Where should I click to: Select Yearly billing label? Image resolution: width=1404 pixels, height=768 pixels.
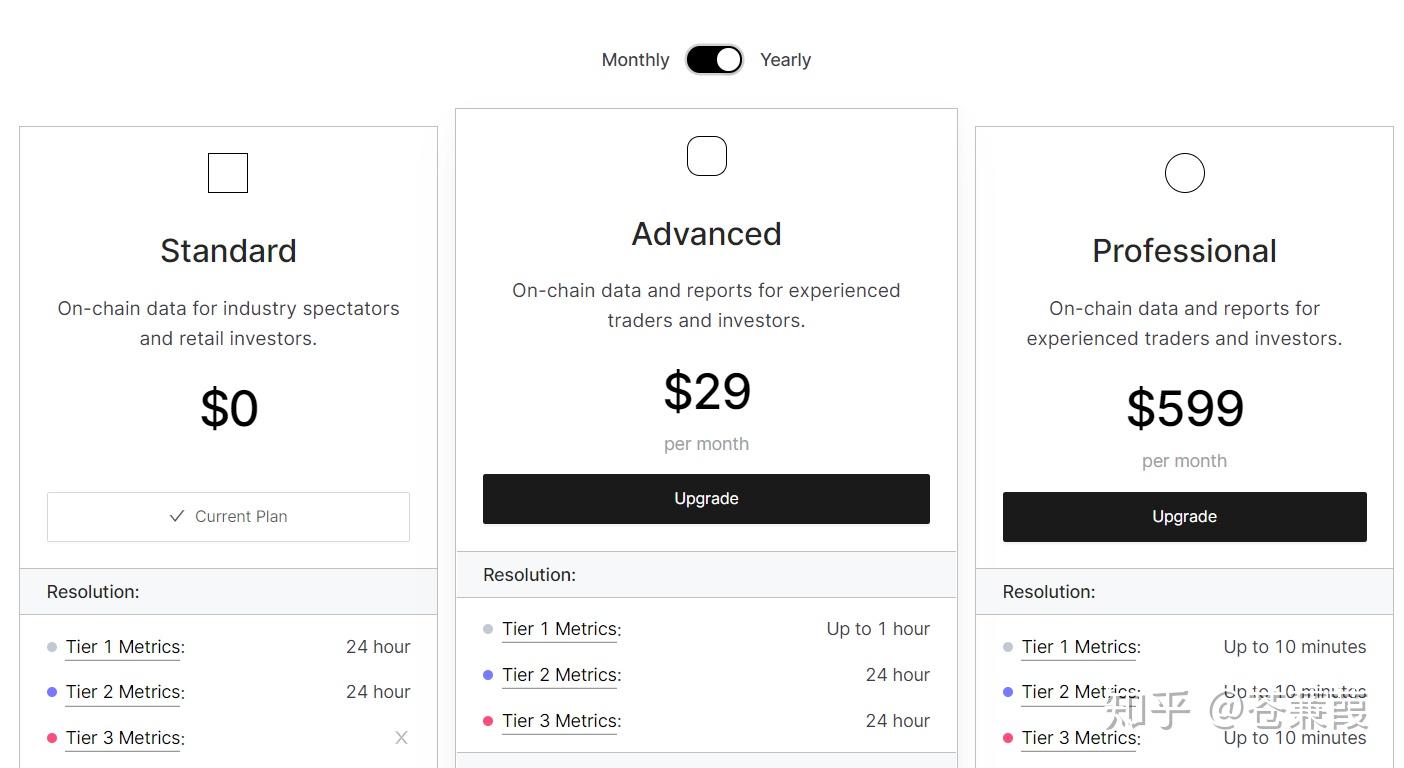pos(785,60)
